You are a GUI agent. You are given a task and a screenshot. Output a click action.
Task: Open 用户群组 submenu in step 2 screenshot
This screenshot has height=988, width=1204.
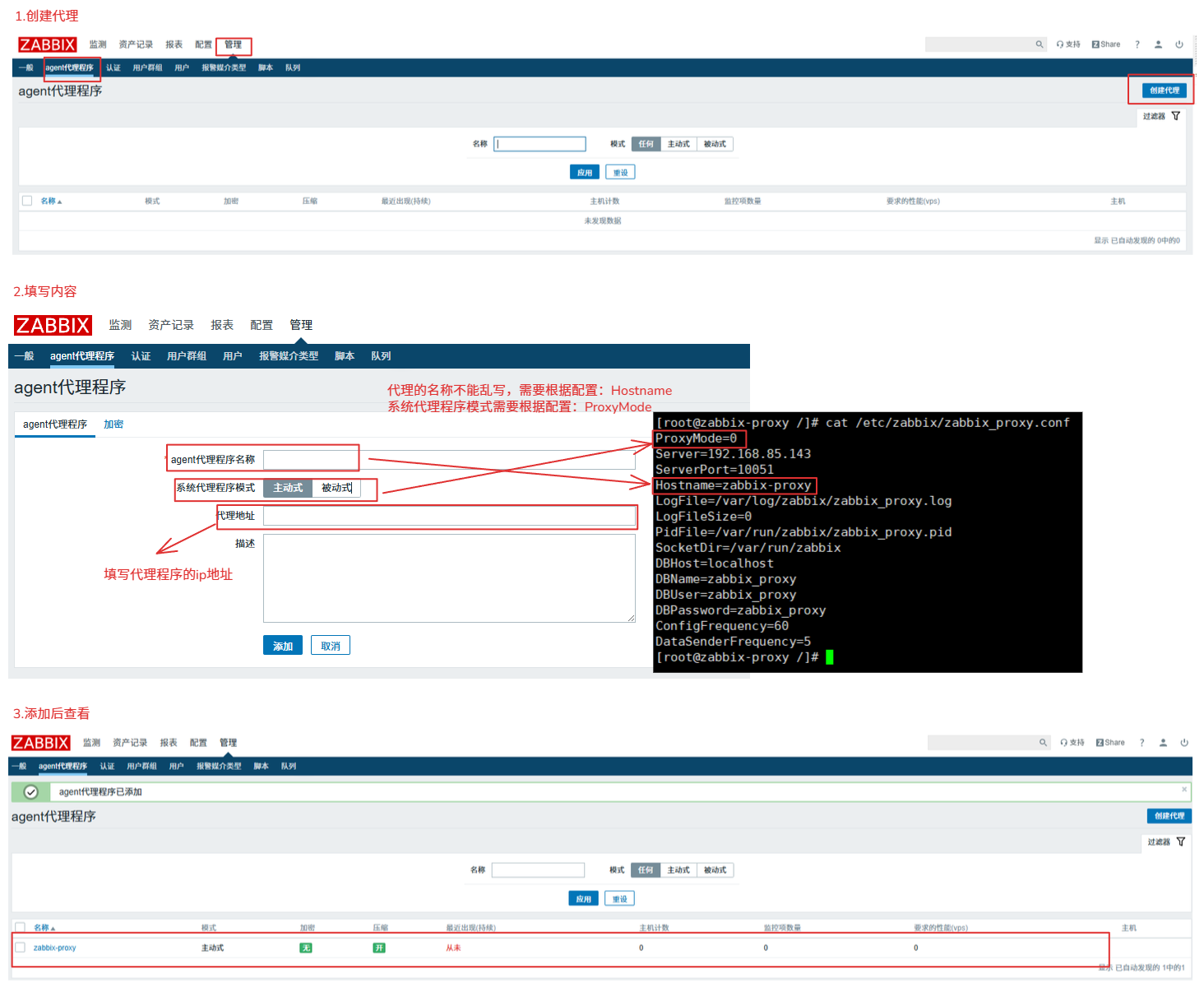tap(187, 356)
